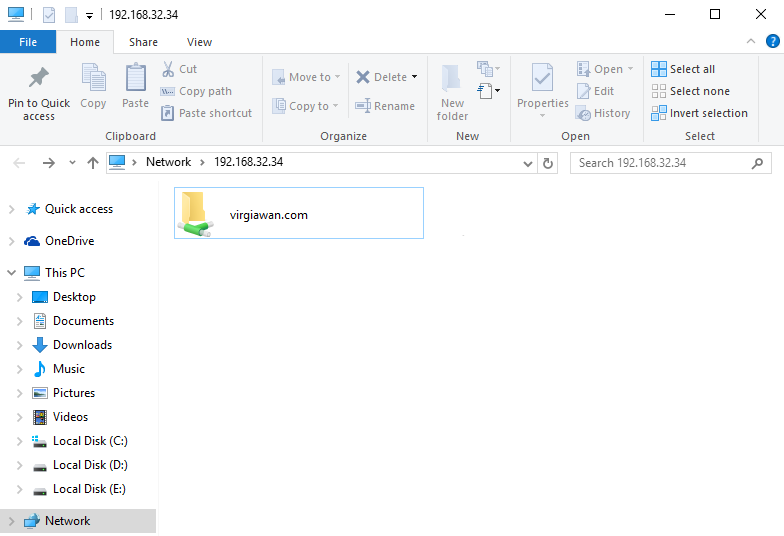Click Pin to Quick access icon

(x=38, y=78)
